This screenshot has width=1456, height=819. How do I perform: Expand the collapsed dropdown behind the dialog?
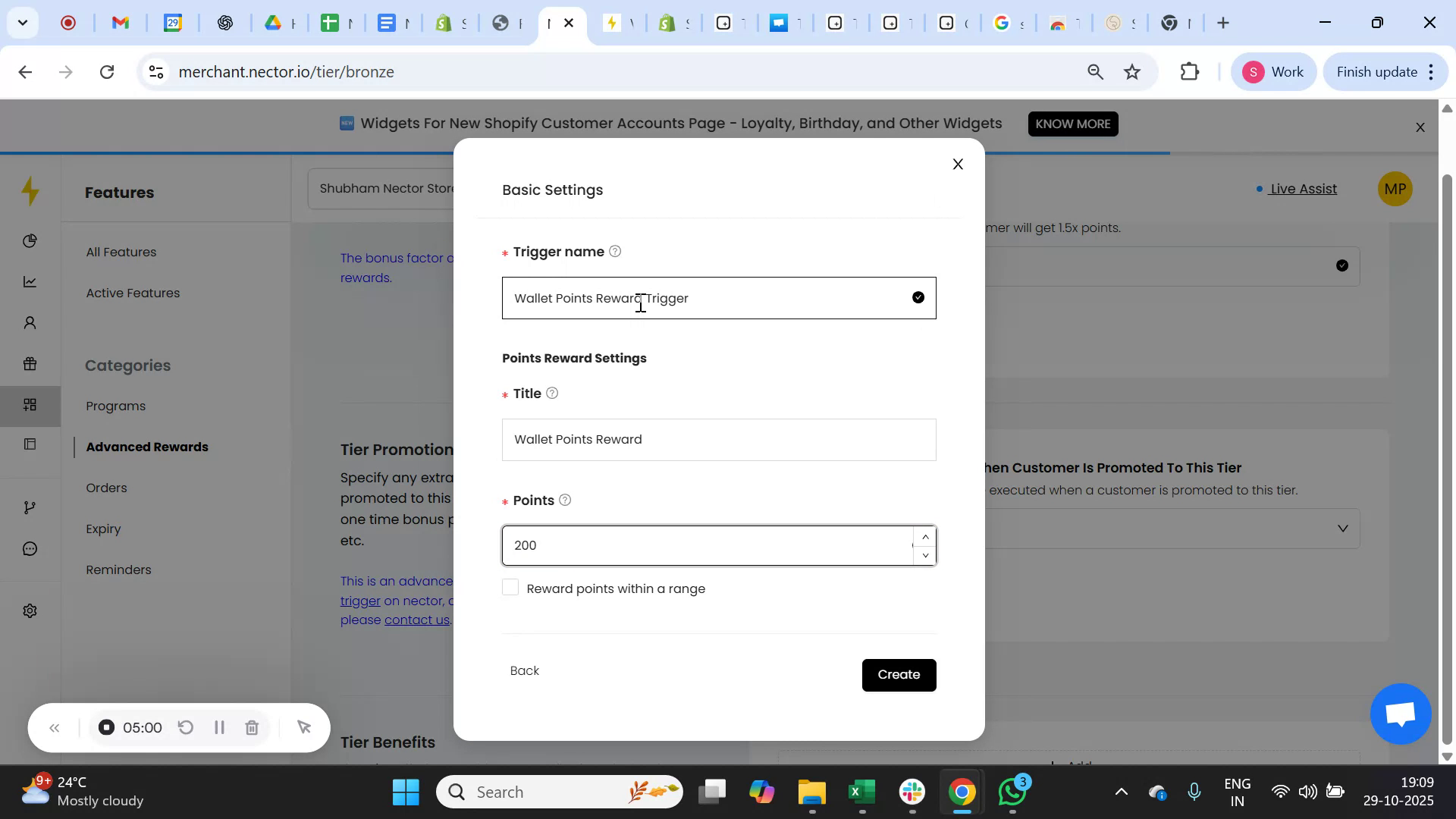tap(1342, 528)
